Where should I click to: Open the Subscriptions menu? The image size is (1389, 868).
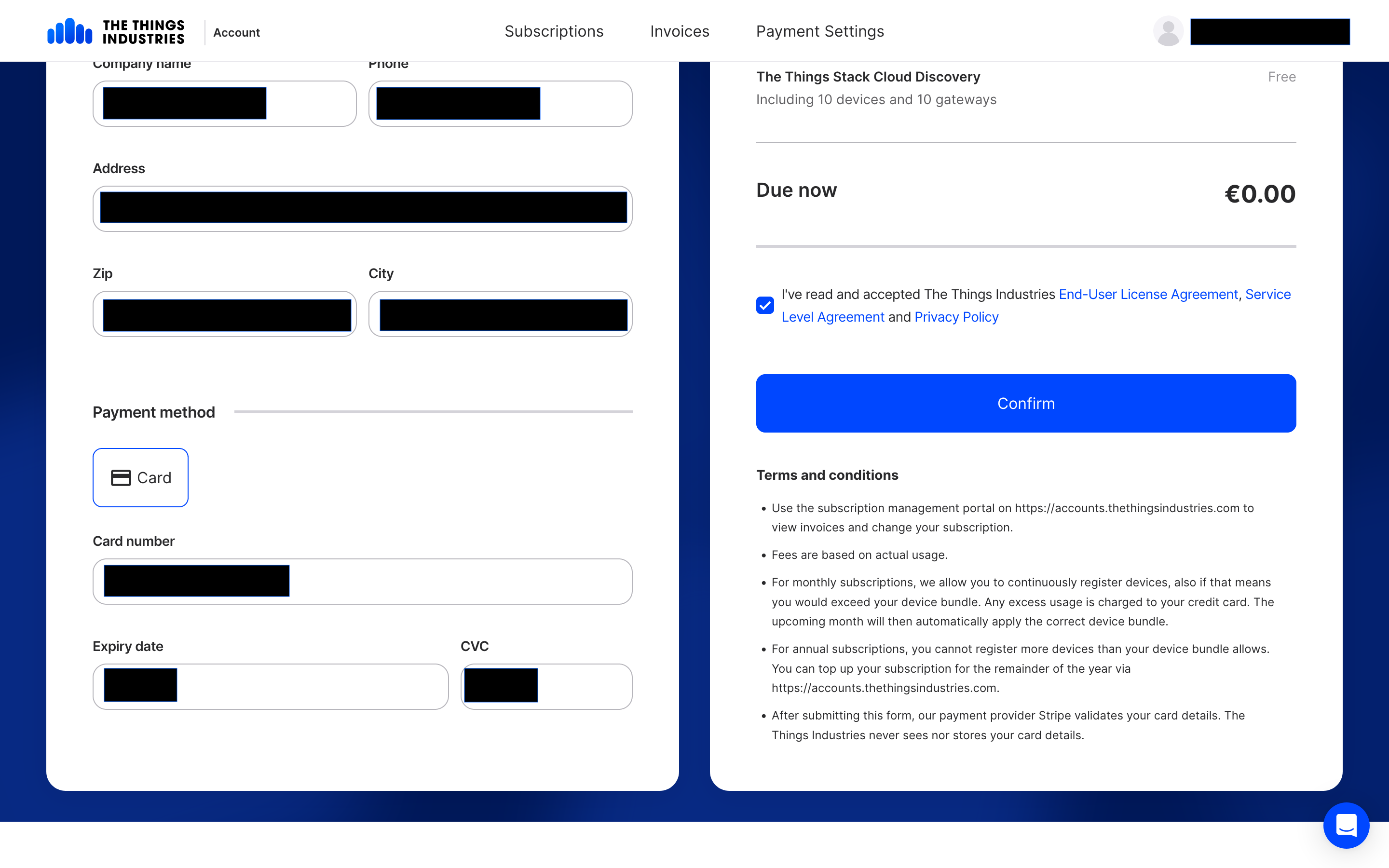(x=554, y=31)
